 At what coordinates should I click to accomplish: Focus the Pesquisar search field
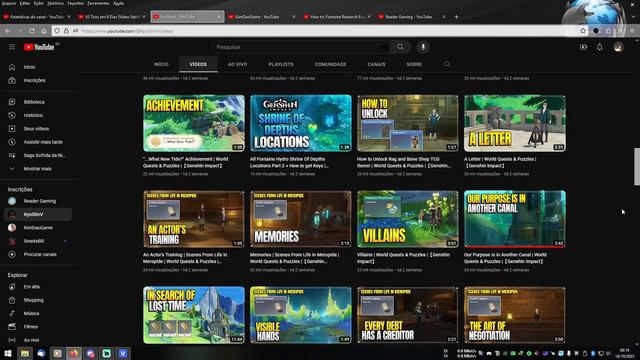pos(300,47)
